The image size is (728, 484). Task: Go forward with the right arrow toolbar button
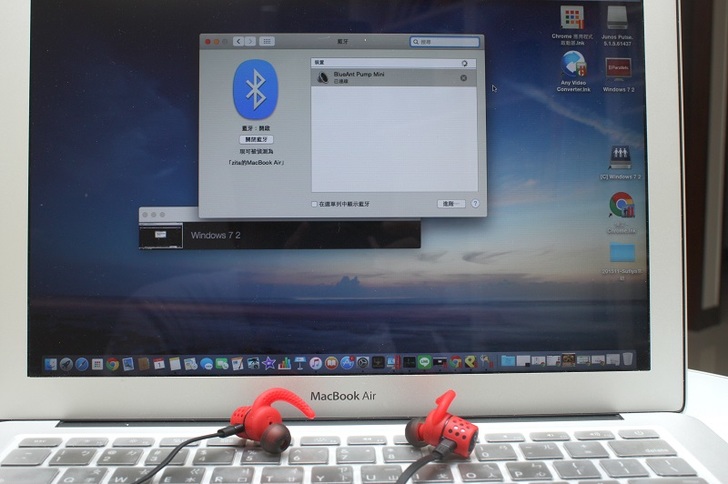point(250,41)
